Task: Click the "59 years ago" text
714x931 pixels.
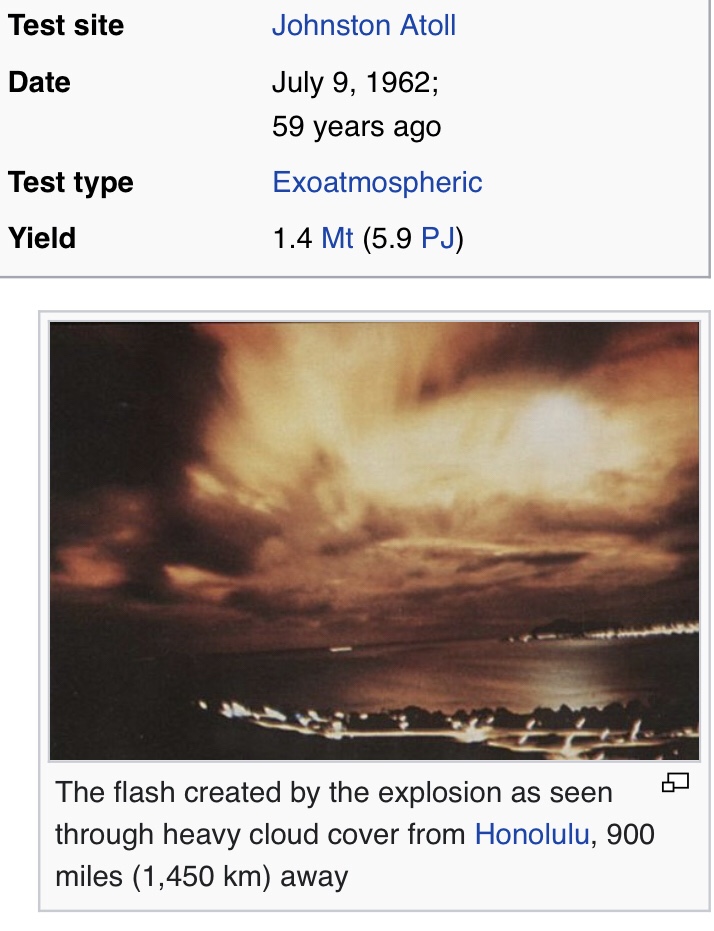Action: click(356, 127)
